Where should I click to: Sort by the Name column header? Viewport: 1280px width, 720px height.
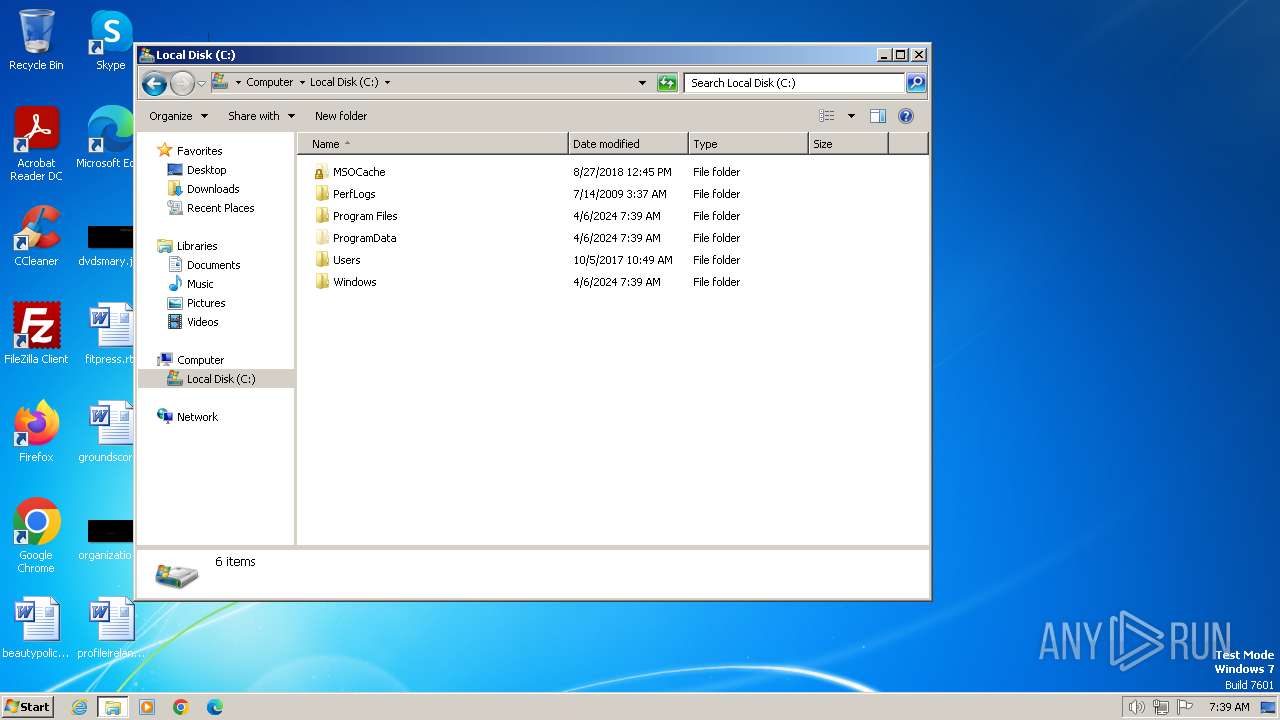(x=433, y=144)
